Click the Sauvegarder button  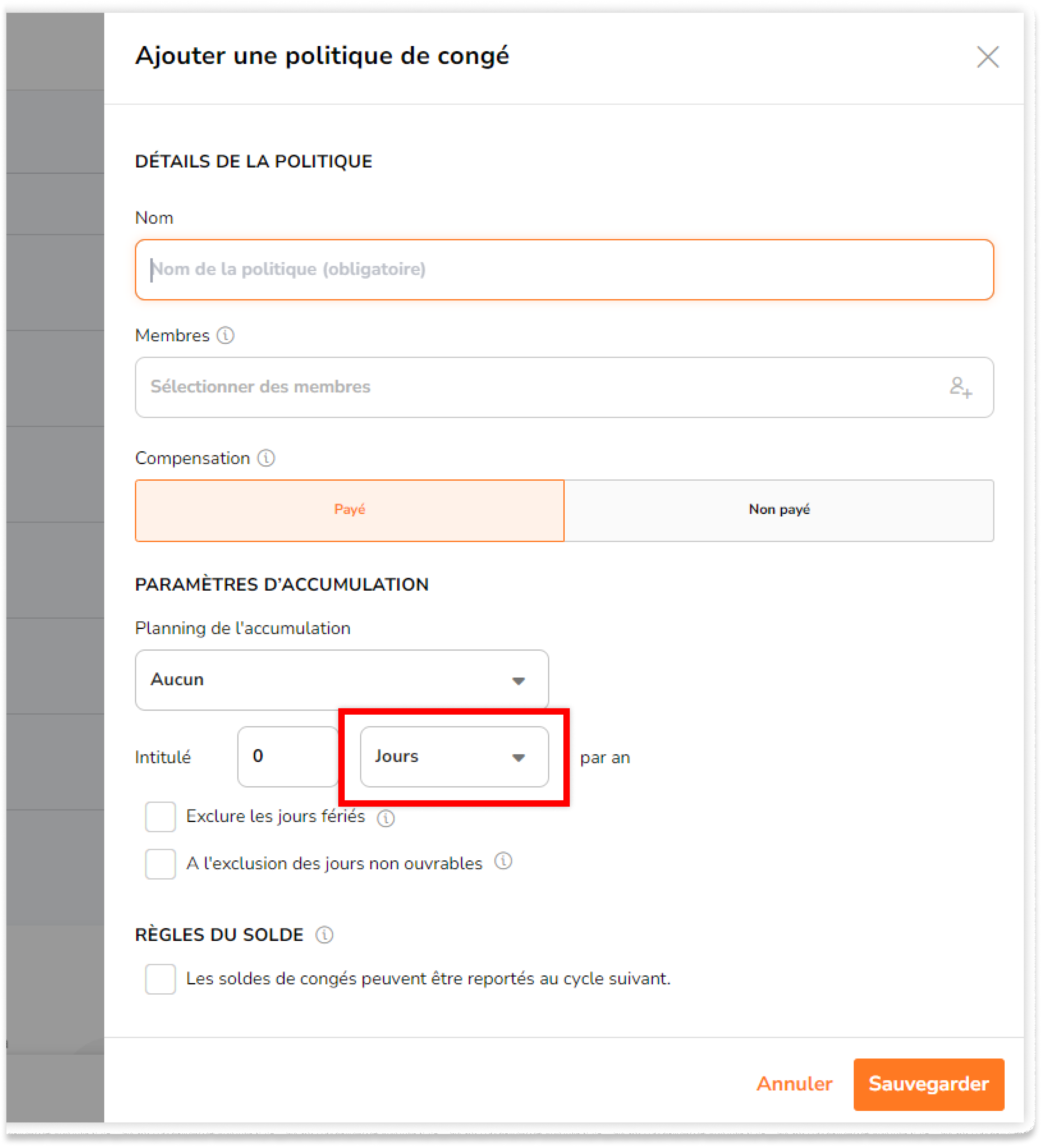pyautogui.click(x=929, y=1084)
